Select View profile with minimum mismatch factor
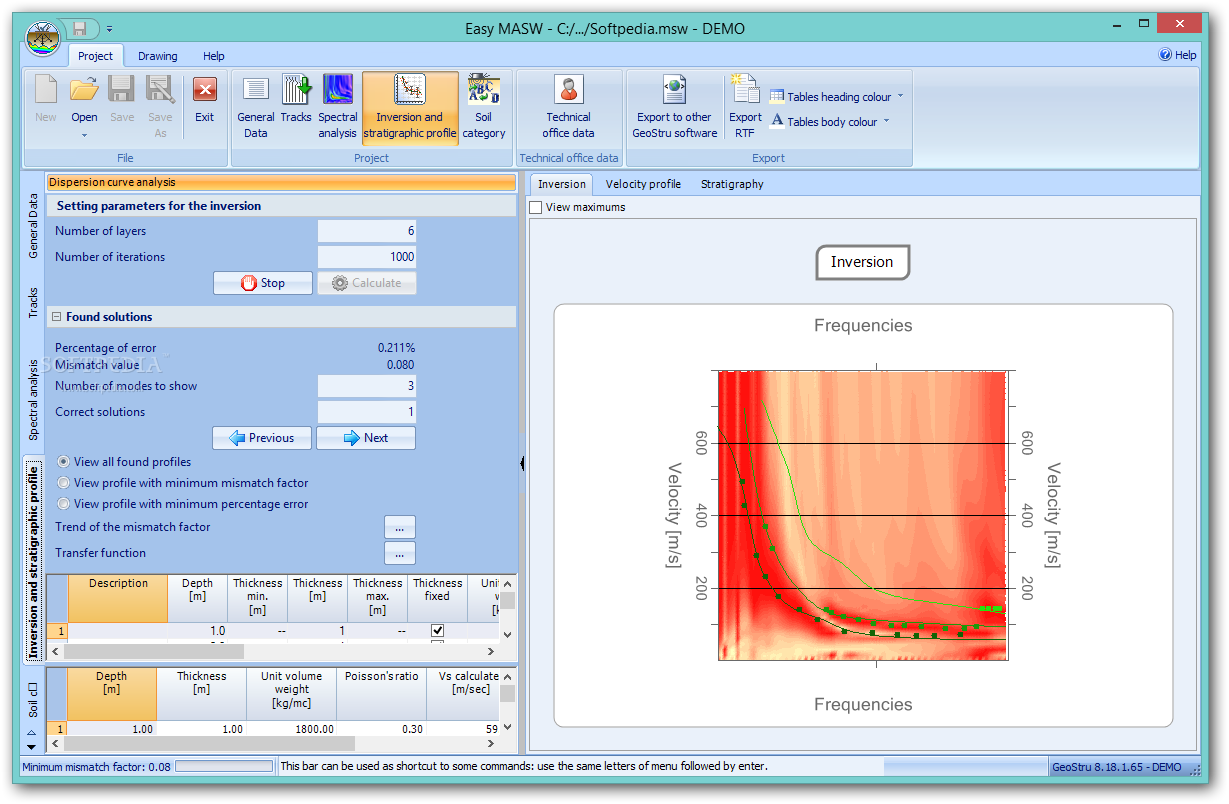 coord(64,483)
